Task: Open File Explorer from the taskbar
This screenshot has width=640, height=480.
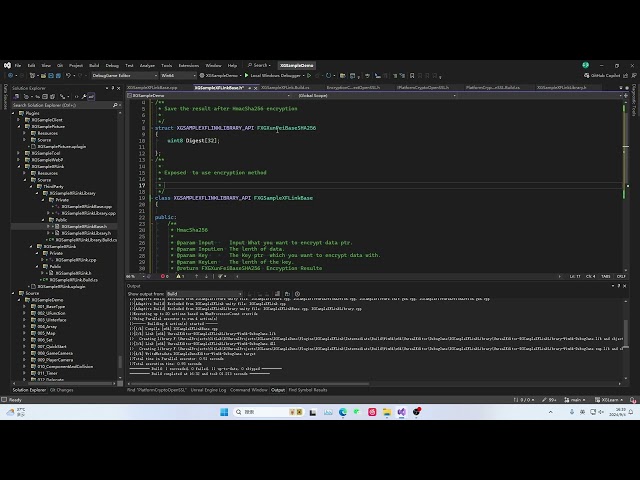Action: click(387, 412)
